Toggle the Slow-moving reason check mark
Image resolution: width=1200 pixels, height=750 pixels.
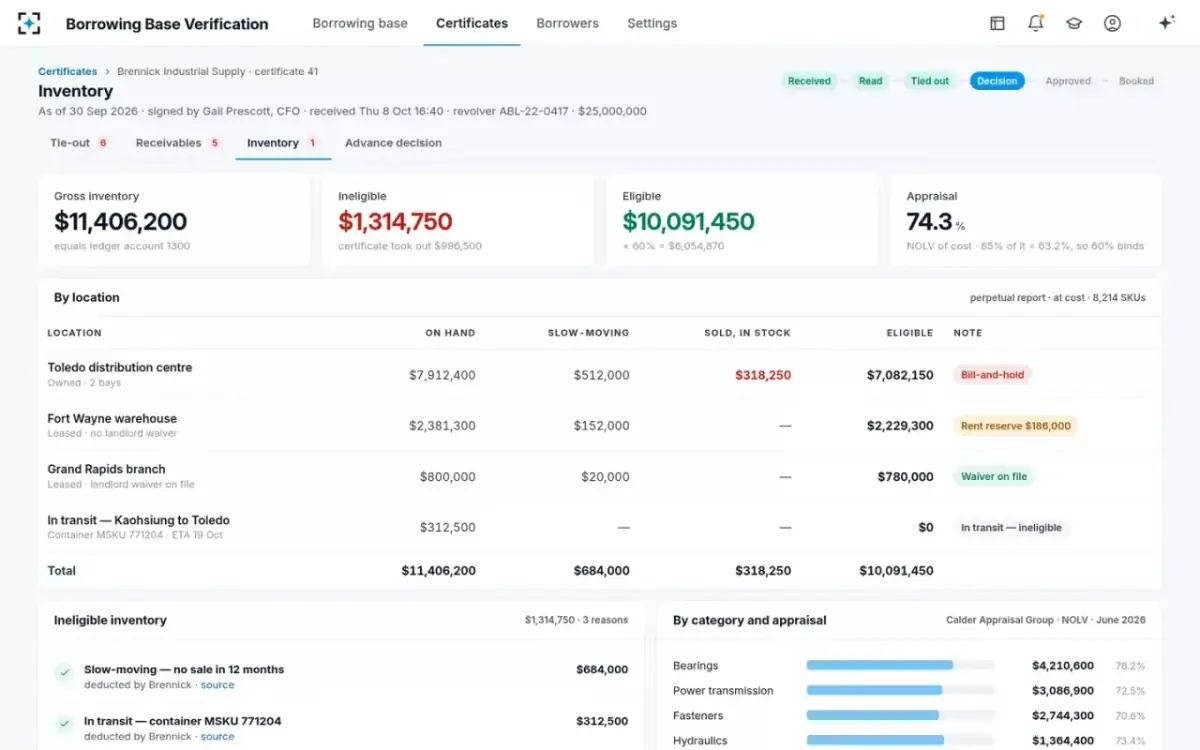(x=64, y=673)
